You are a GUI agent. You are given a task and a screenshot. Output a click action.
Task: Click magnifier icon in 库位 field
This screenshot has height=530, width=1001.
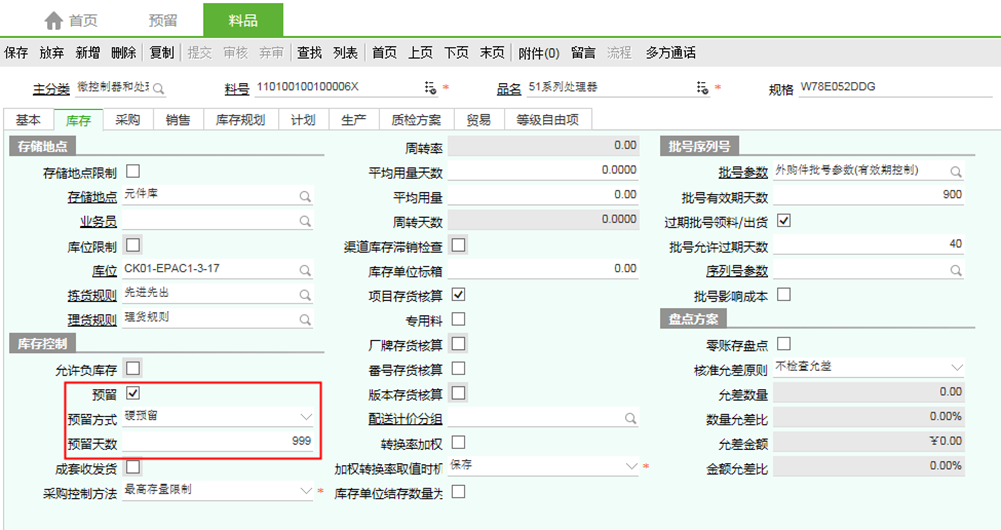[x=305, y=271]
